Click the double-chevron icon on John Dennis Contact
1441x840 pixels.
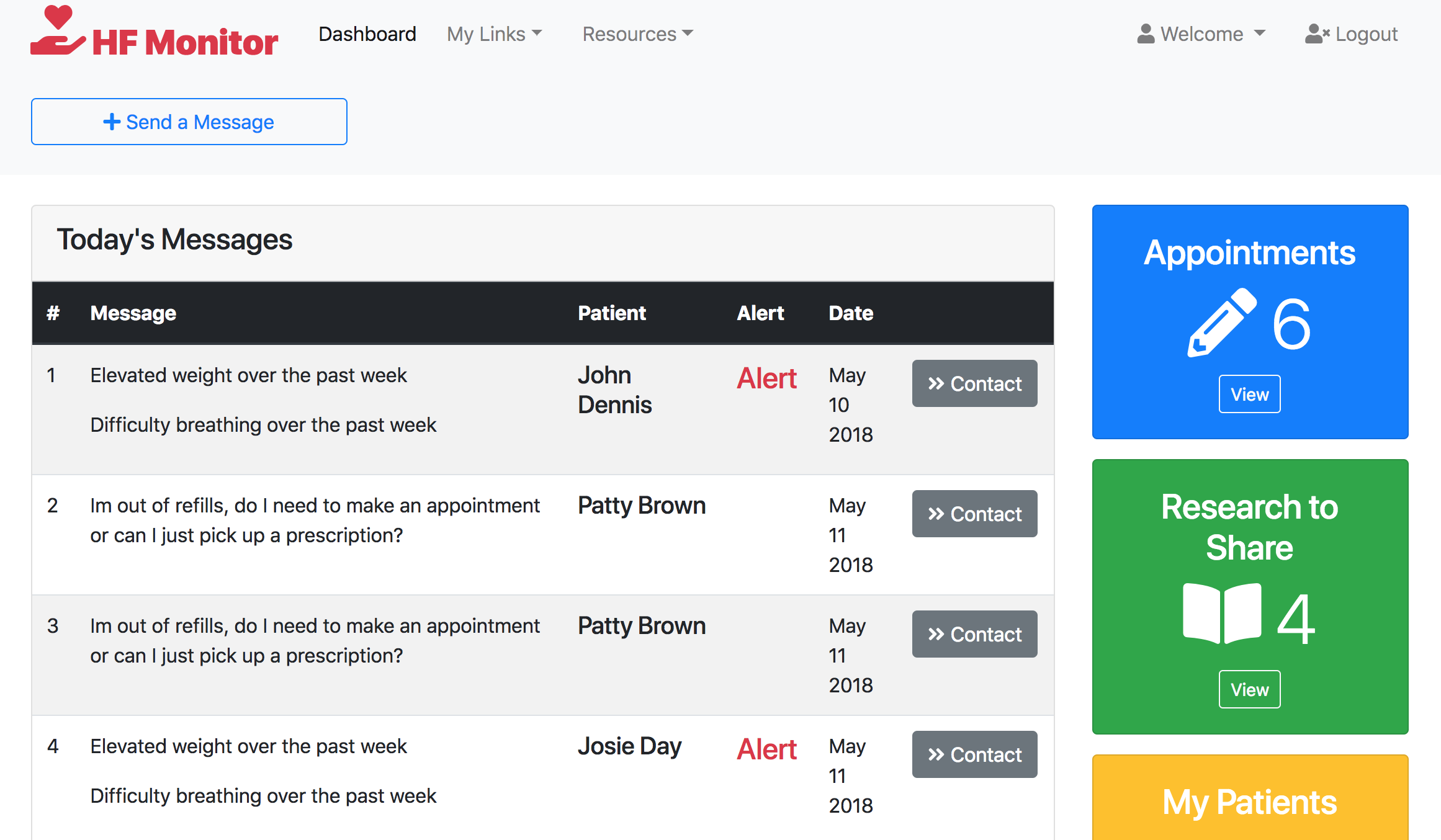pos(936,383)
